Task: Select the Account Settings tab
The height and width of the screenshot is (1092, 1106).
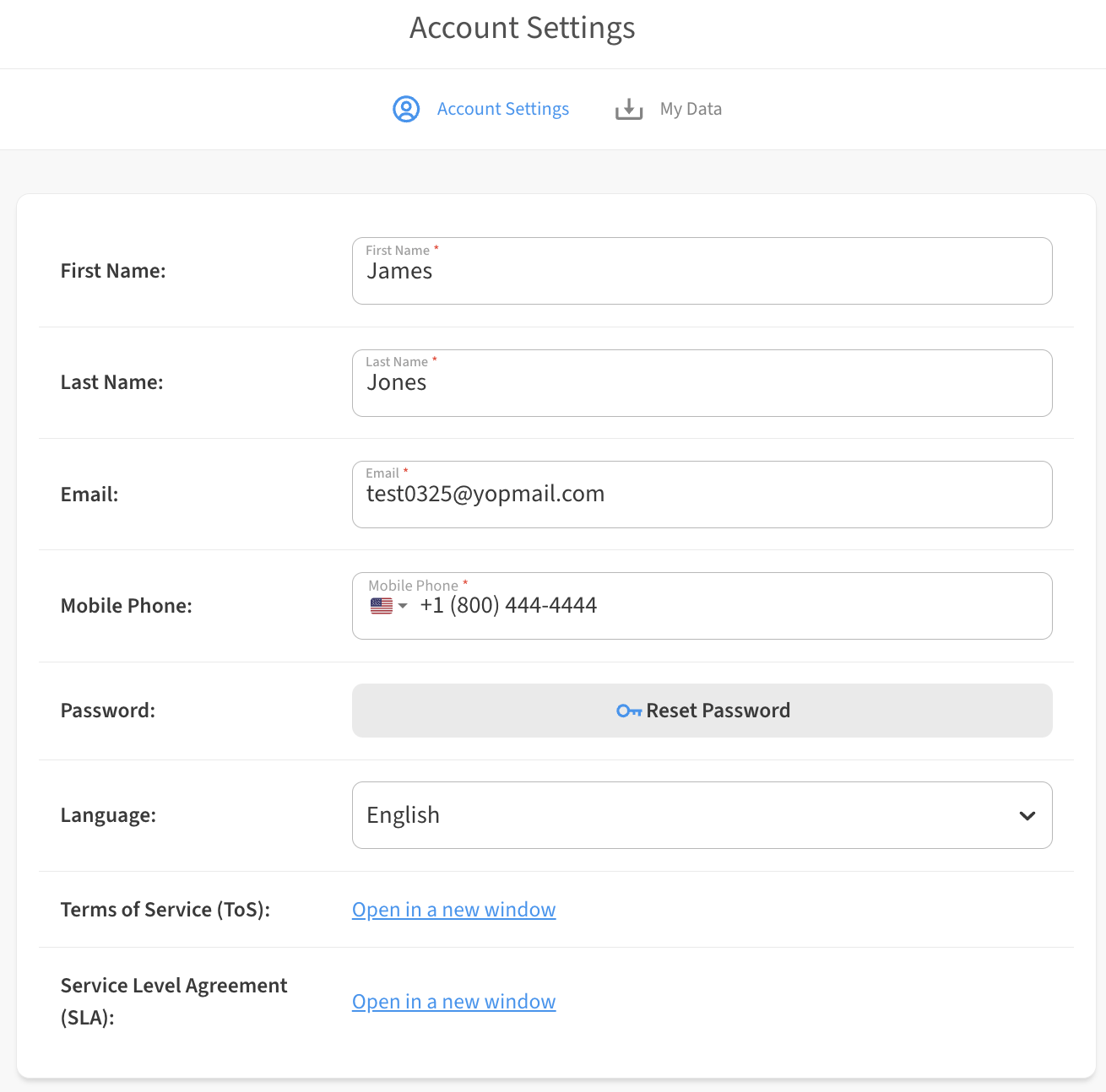Action: tap(502, 109)
